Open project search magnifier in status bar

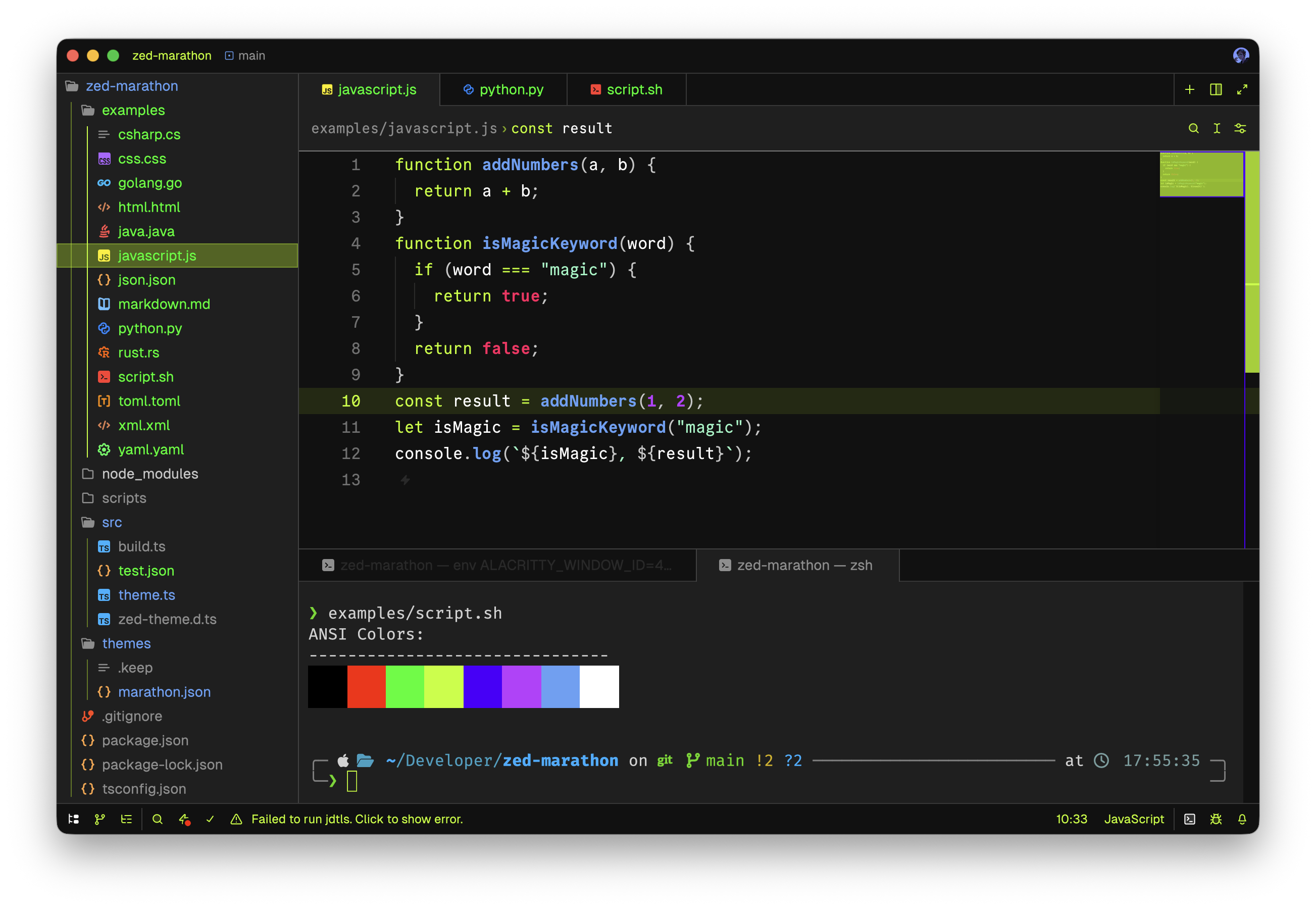point(158,819)
